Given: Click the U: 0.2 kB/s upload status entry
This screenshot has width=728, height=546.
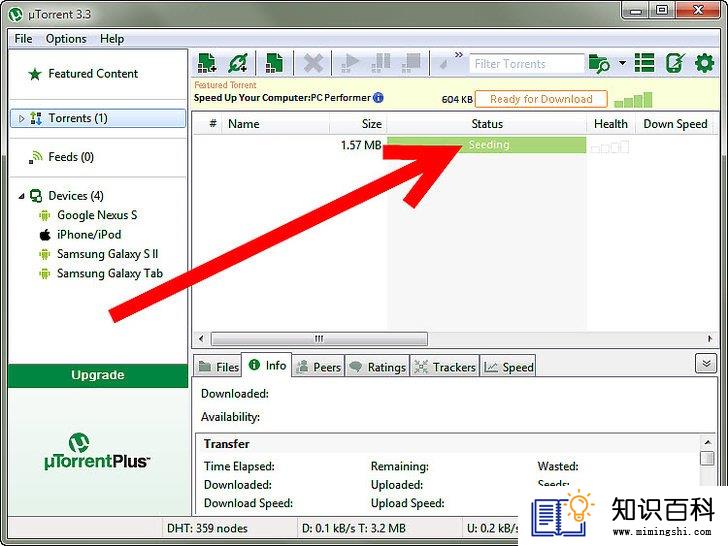Looking at the screenshot, I should point(492,528).
